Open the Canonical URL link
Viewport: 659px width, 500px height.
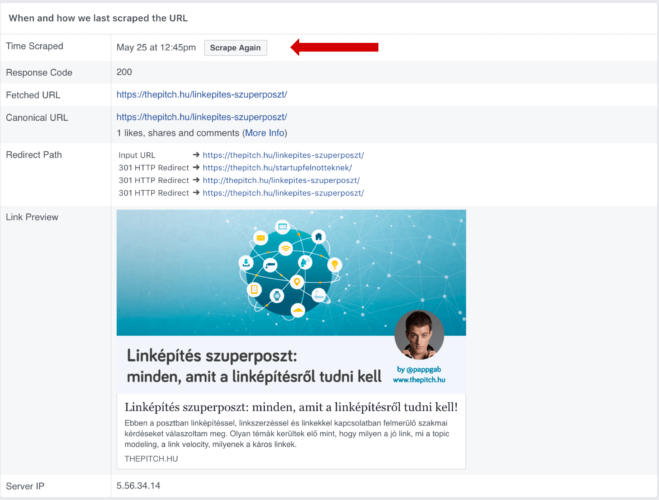[202, 117]
